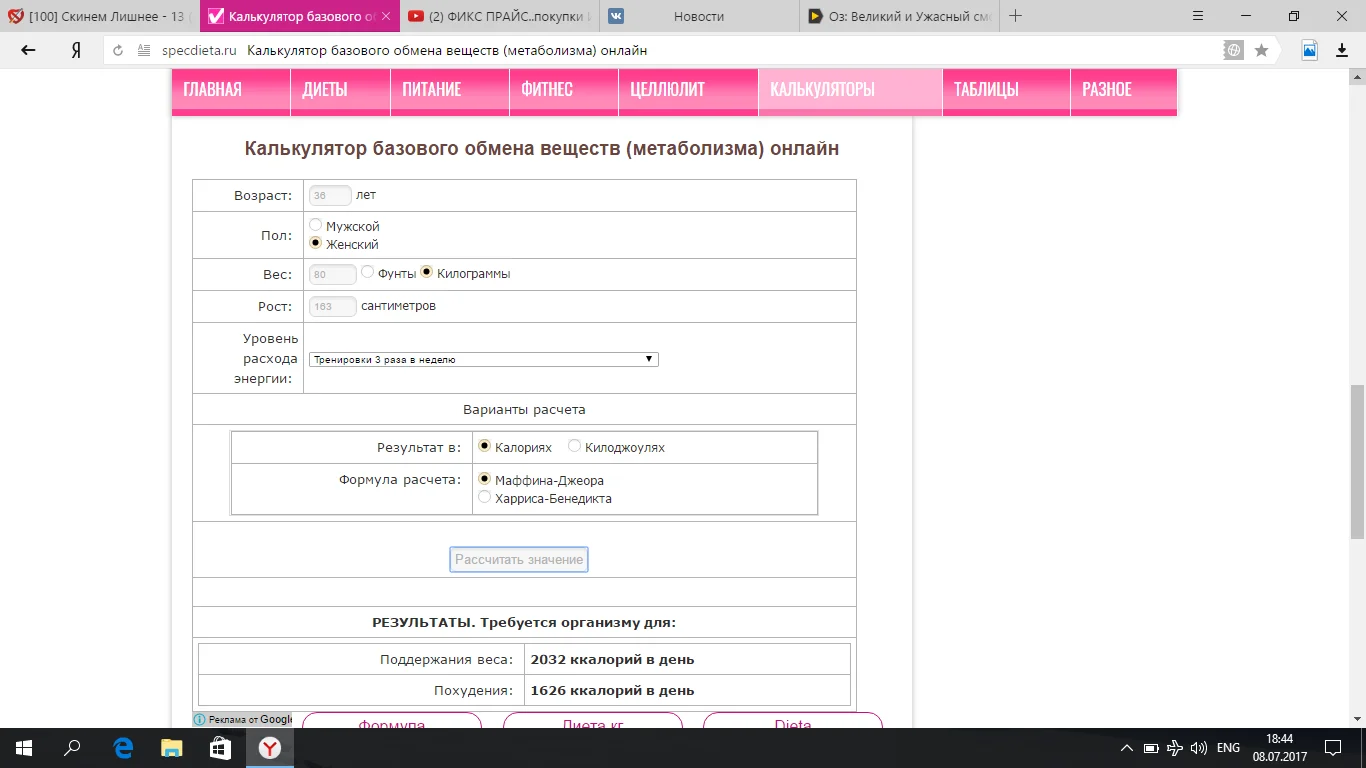Click the battery icon in the tray

[x=1151, y=748]
